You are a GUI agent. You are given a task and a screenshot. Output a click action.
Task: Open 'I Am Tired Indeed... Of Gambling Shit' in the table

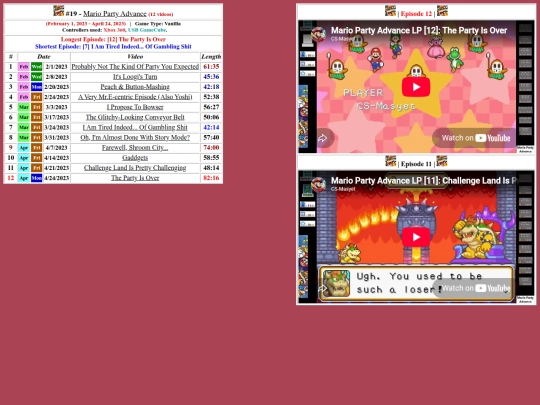point(135,127)
